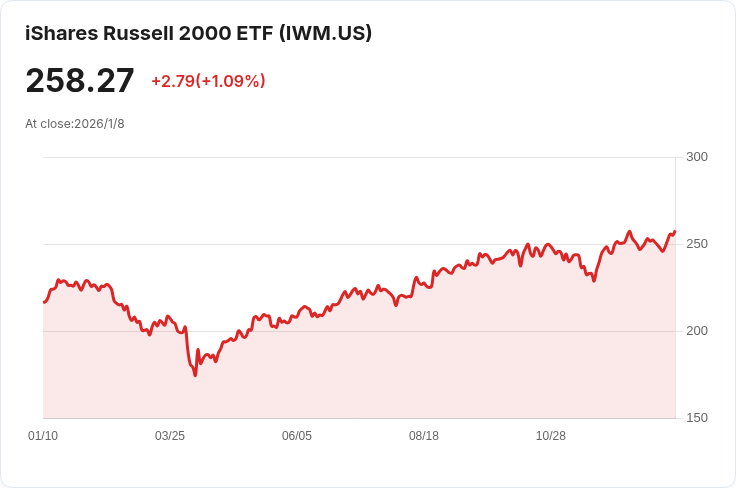
Task: Click the 300 y-axis label
Action: (697, 157)
